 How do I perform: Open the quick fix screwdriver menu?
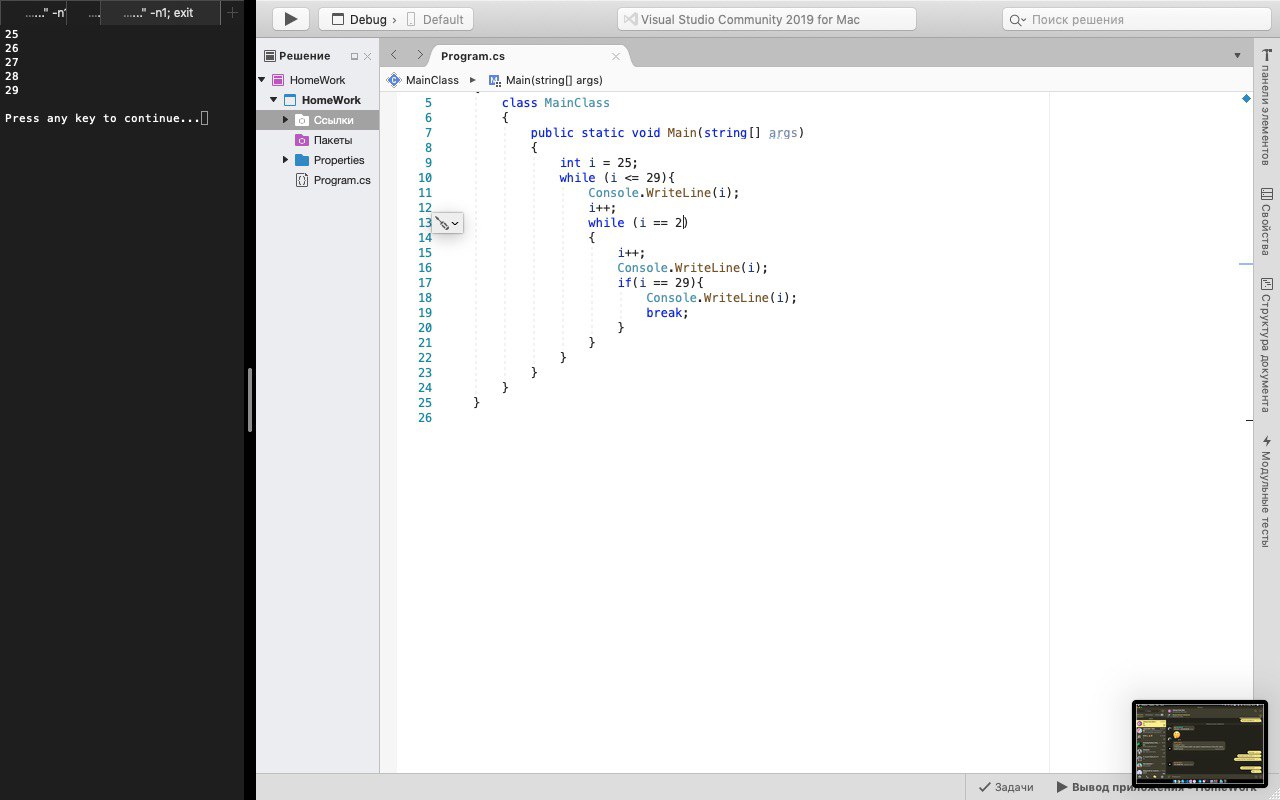(447, 224)
